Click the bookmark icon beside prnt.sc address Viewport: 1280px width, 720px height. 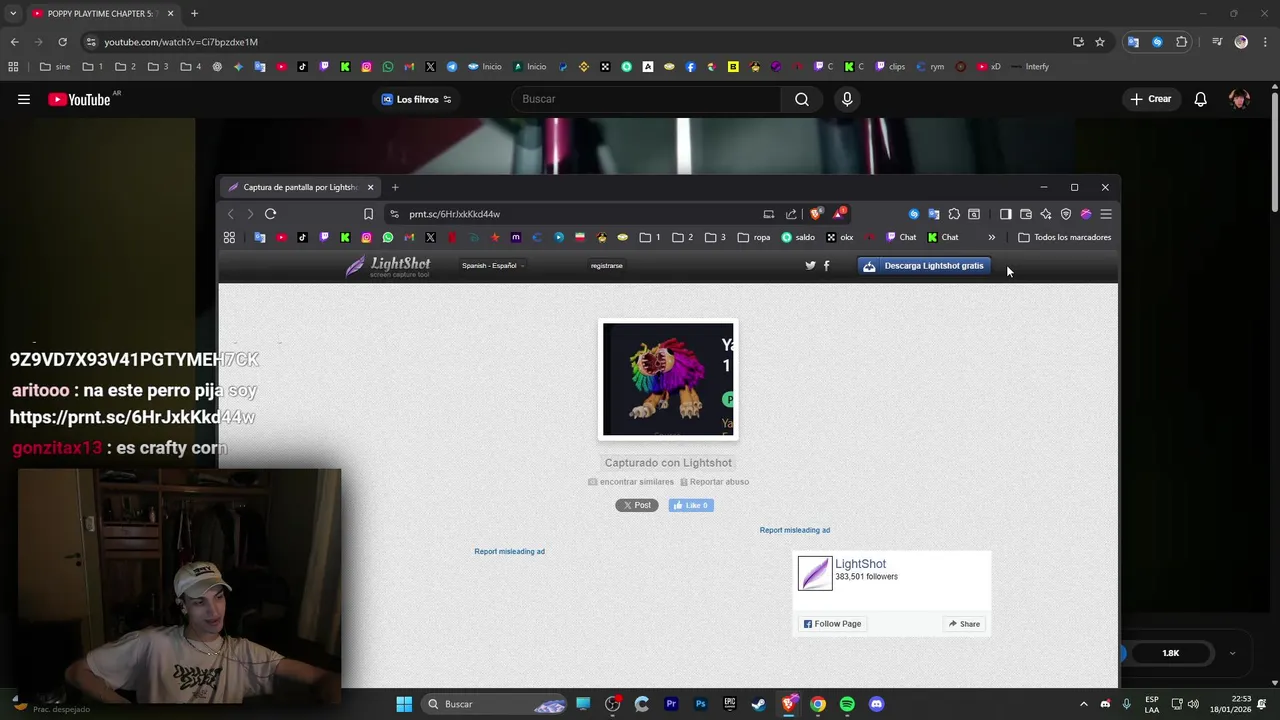tap(368, 214)
